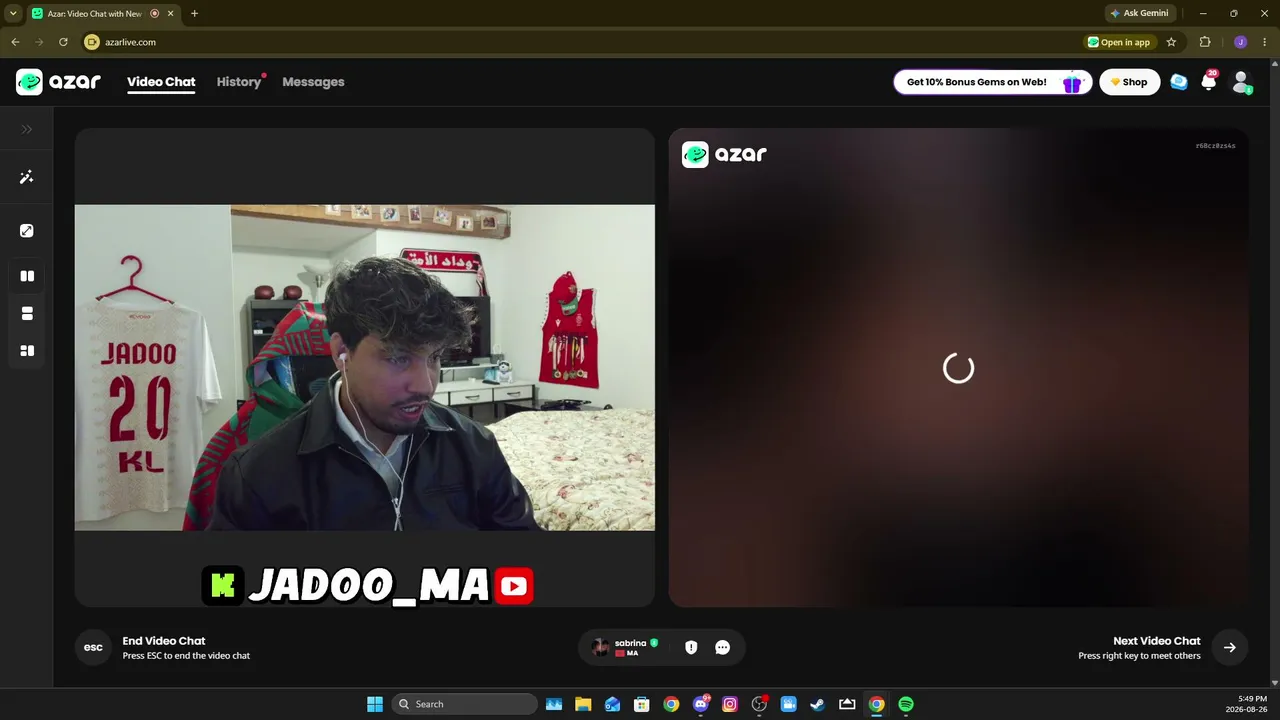Screen dimensions: 1280x720
Task: Open a new browser tab
Action: [194, 13]
